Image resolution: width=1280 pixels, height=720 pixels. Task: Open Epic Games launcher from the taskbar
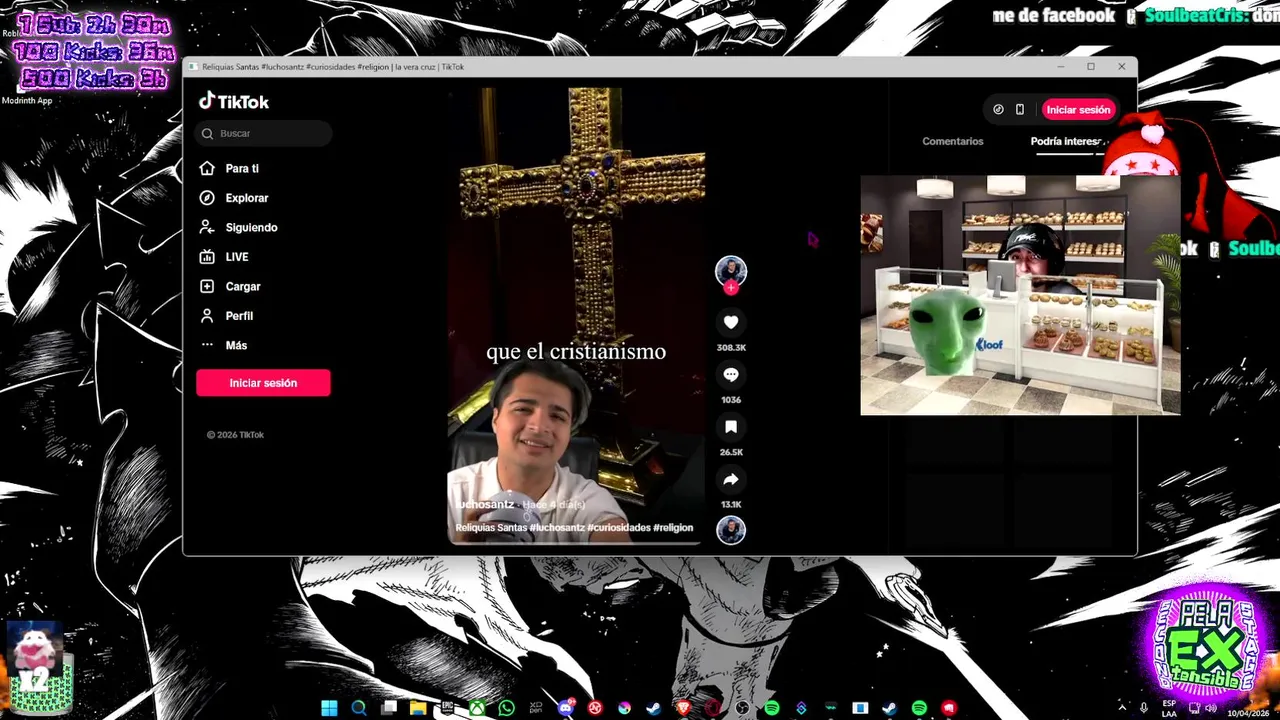coord(447,708)
